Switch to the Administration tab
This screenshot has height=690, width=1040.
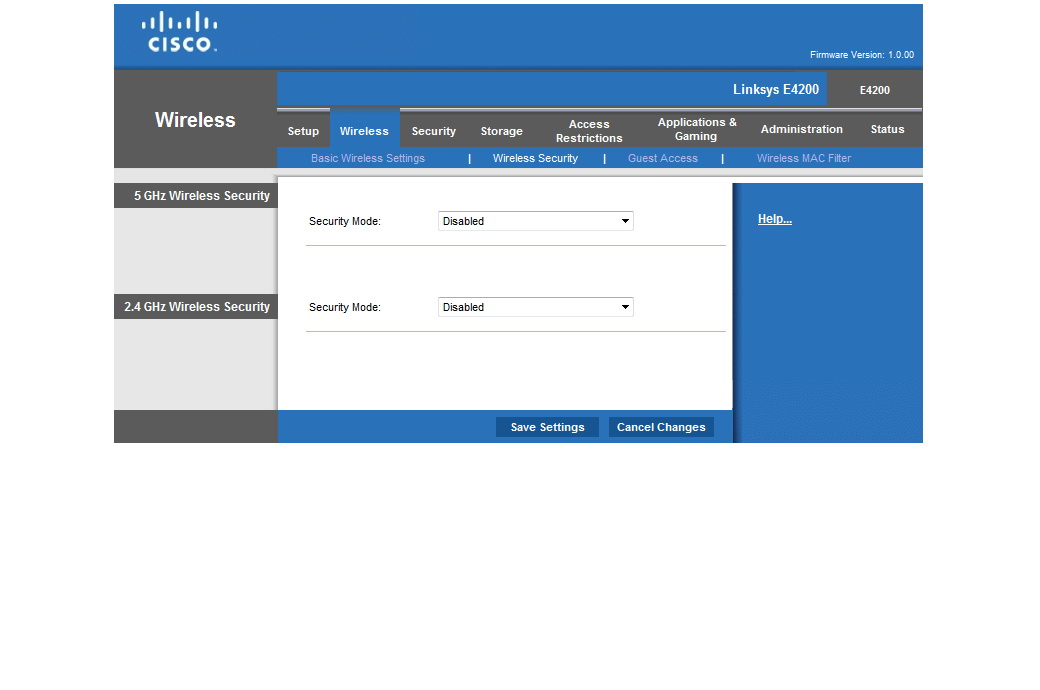tap(801, 129)
